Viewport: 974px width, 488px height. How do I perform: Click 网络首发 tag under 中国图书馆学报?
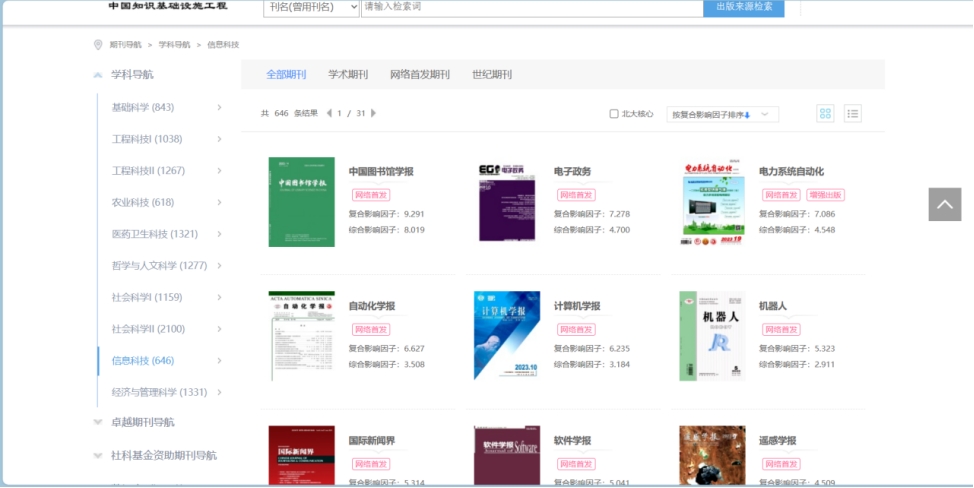tap(371, 195)
